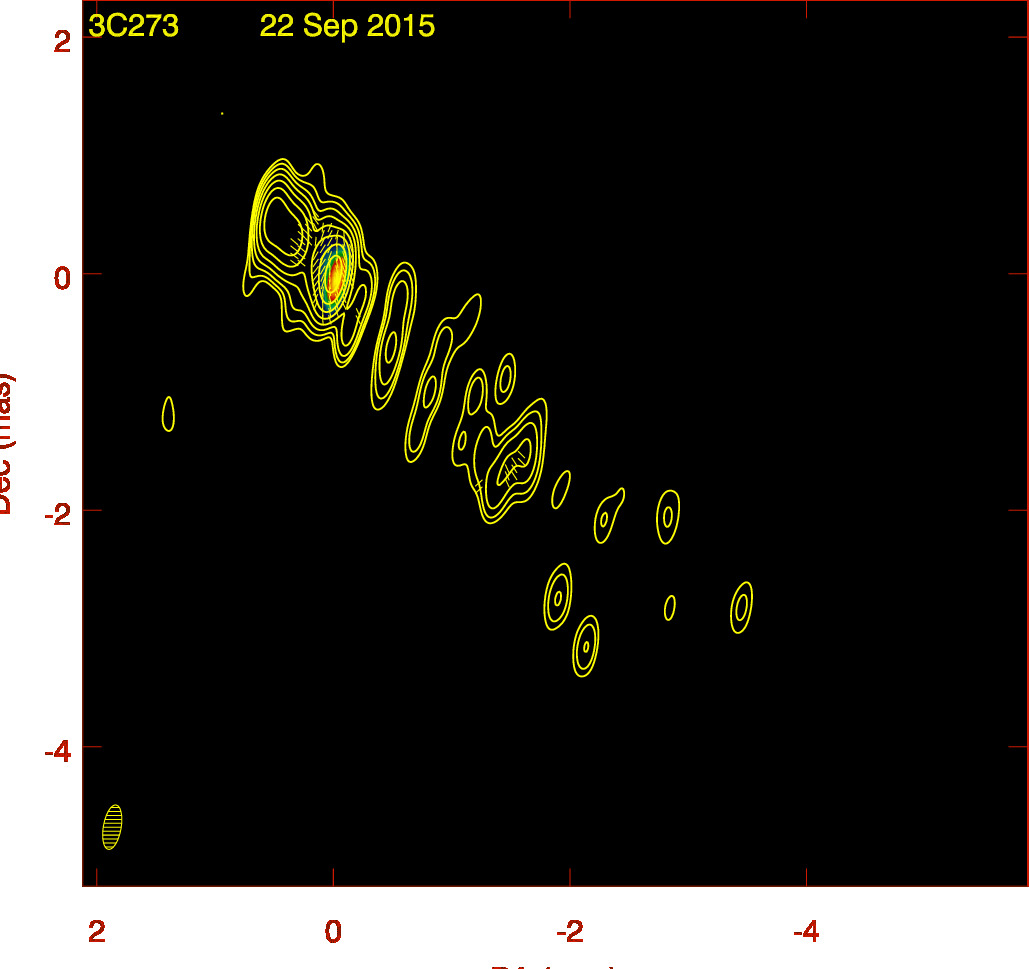Image resolution: width=1029 pixels, height=969 pixels.
Task: Click the RA axis label -2
Action: point(570,932)
